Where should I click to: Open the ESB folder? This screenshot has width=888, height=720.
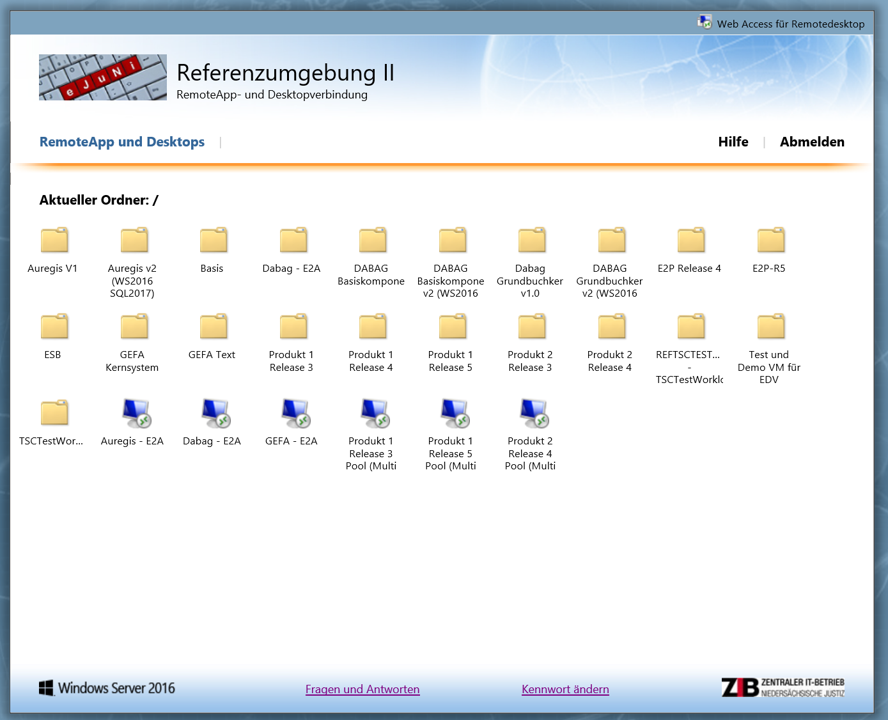tap(54, 328)
